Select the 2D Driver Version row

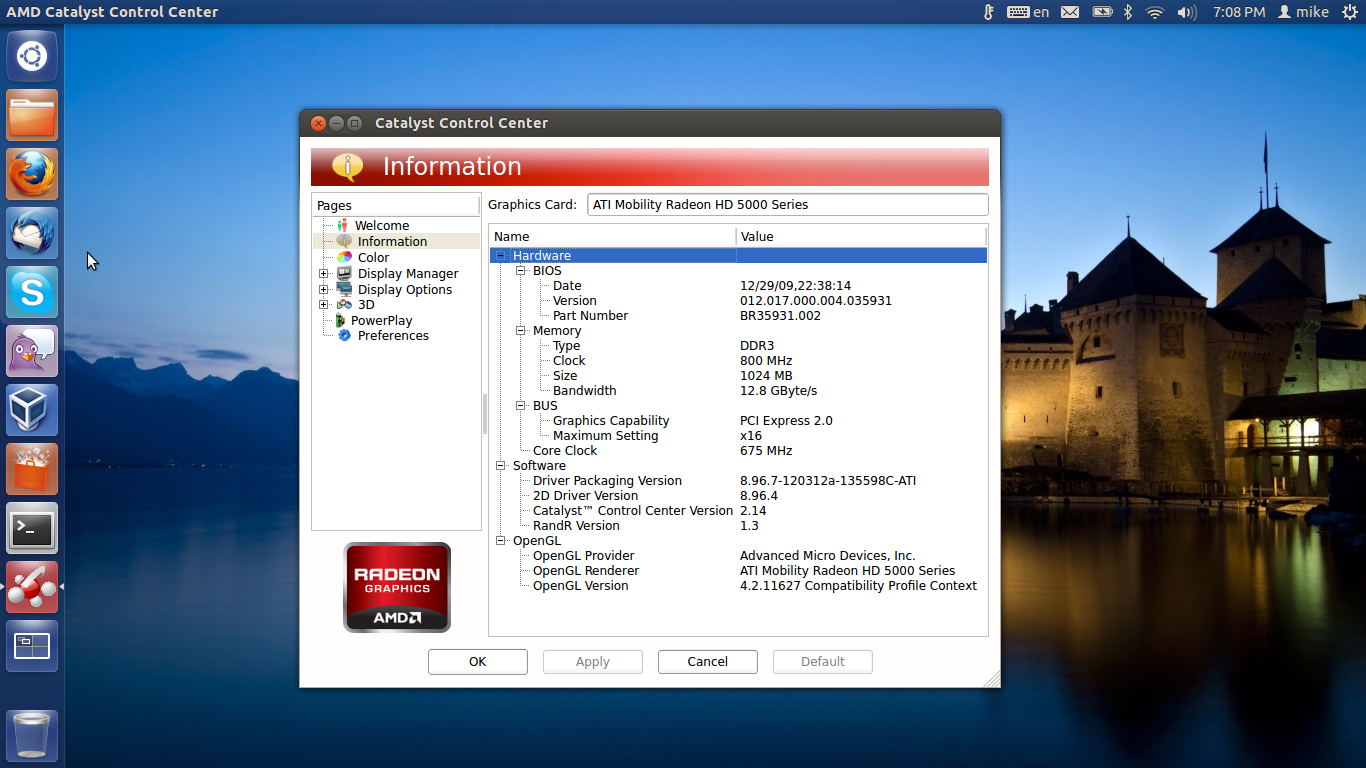738,496
